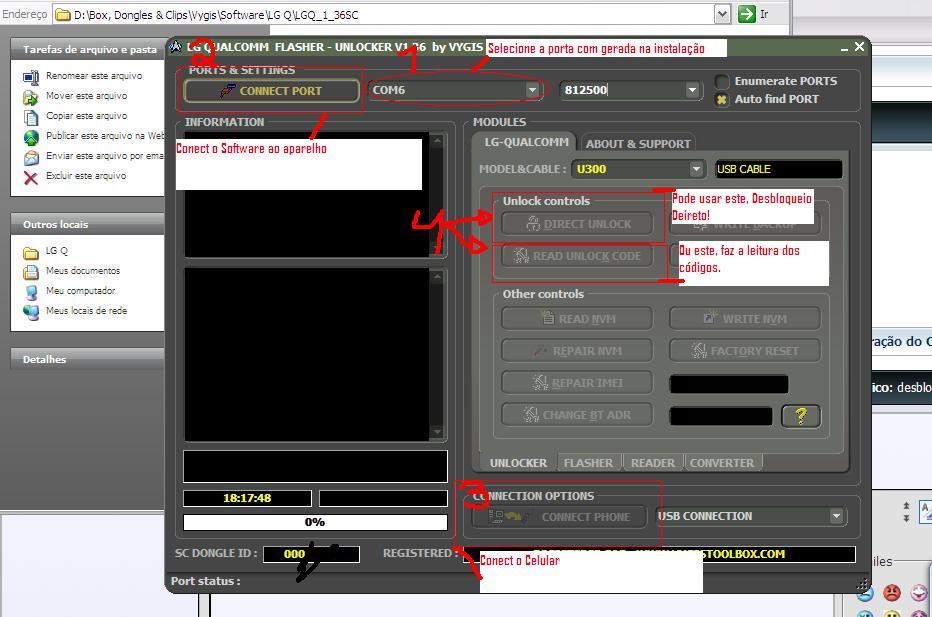Open Meu computador from Outros locais
Screen dimensions: 932x617
tap(31, 292)
